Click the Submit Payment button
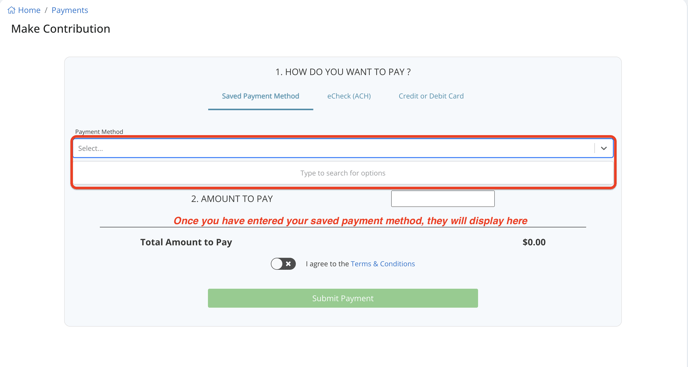688x367 pixels. tap(343, 298)
